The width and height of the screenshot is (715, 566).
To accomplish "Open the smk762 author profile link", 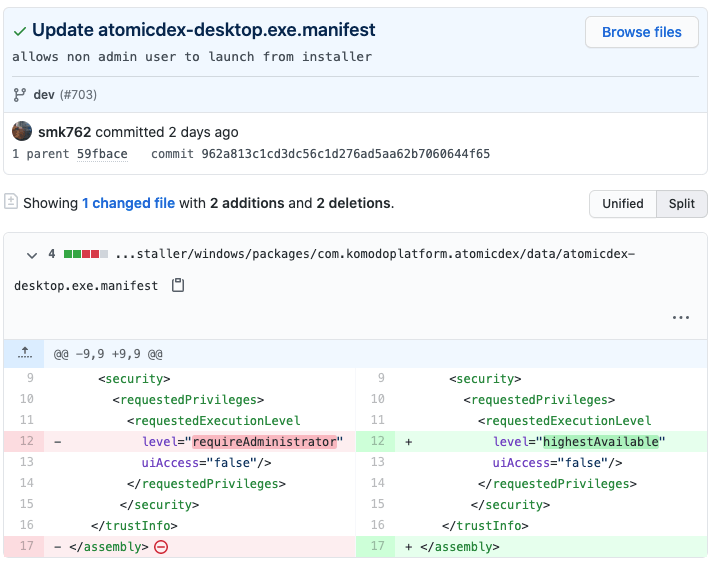I will click(x=65, y=132).
